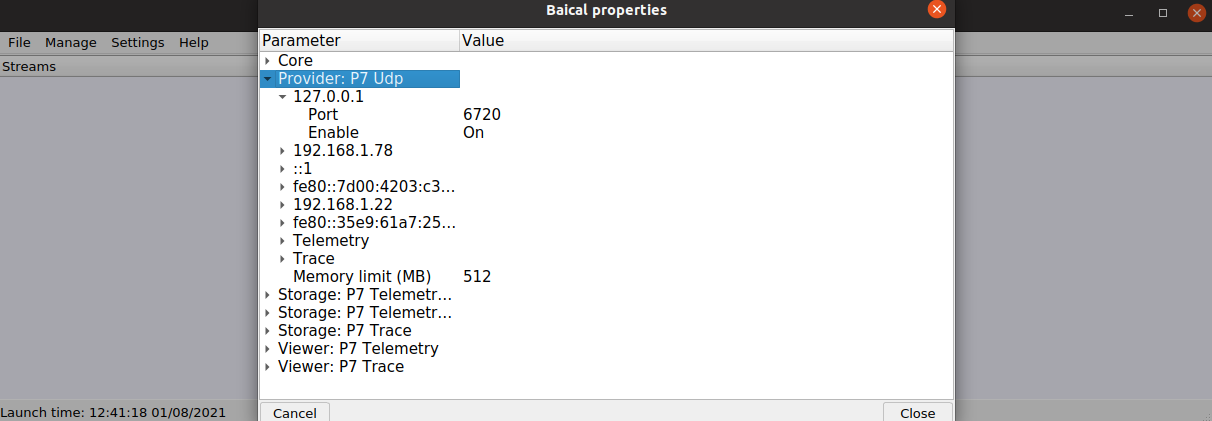Open the File menu

(x=19, y=43)
